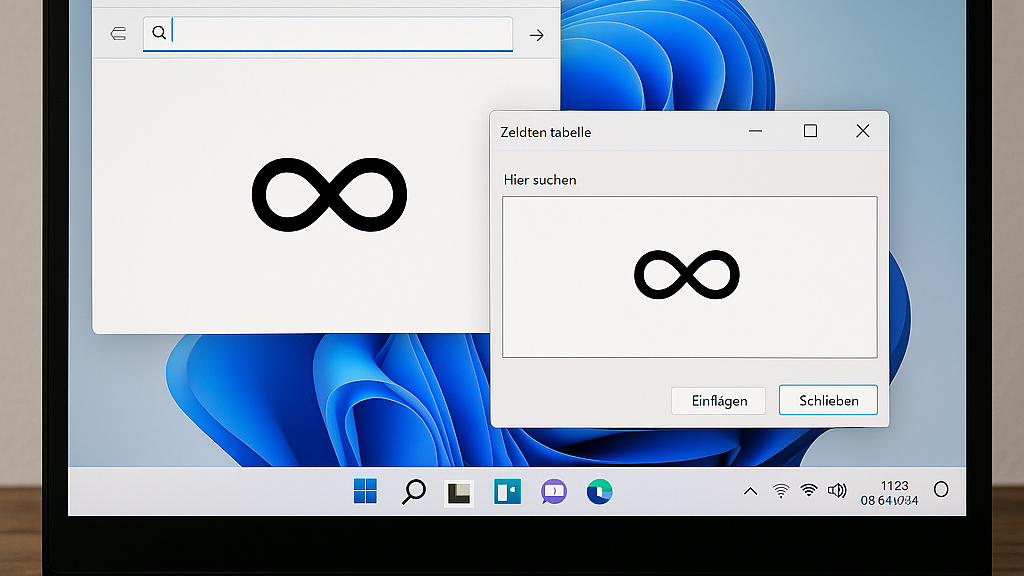
Task: Click the infinity logo in the back window
Action: pos(328,195)
